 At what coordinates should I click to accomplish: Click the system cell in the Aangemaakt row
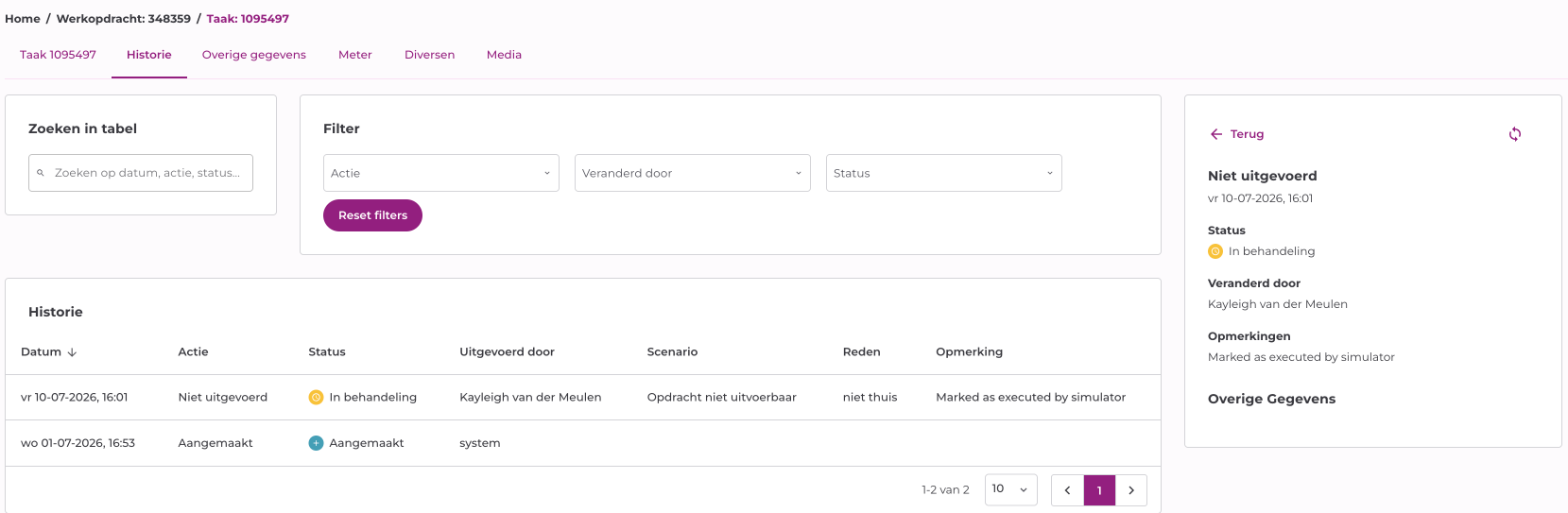(x=480, y=443)
